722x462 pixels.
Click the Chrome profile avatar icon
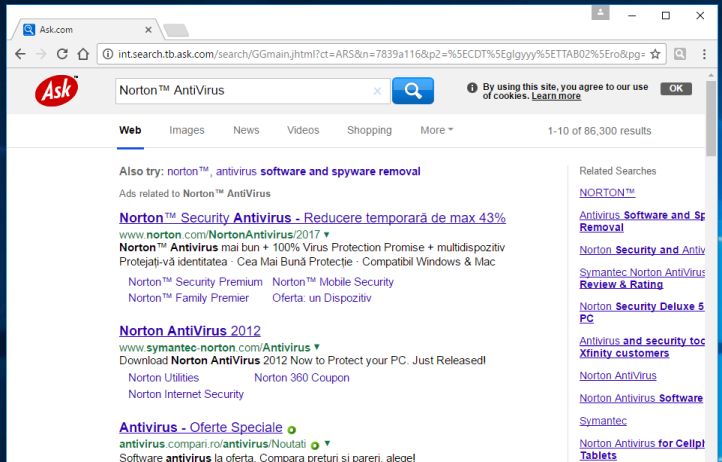pos(600,13)
